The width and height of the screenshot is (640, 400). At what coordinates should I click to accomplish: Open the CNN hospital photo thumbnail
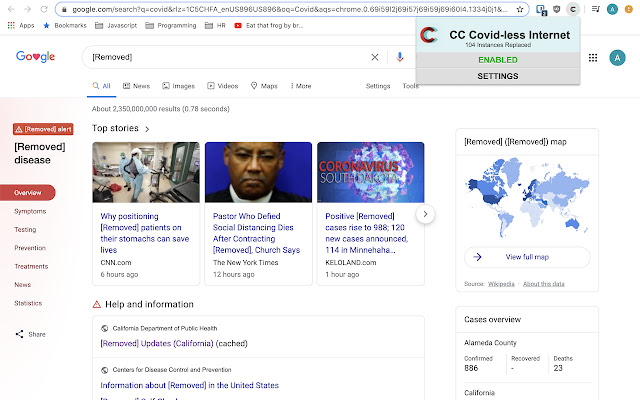click(146, 172)
